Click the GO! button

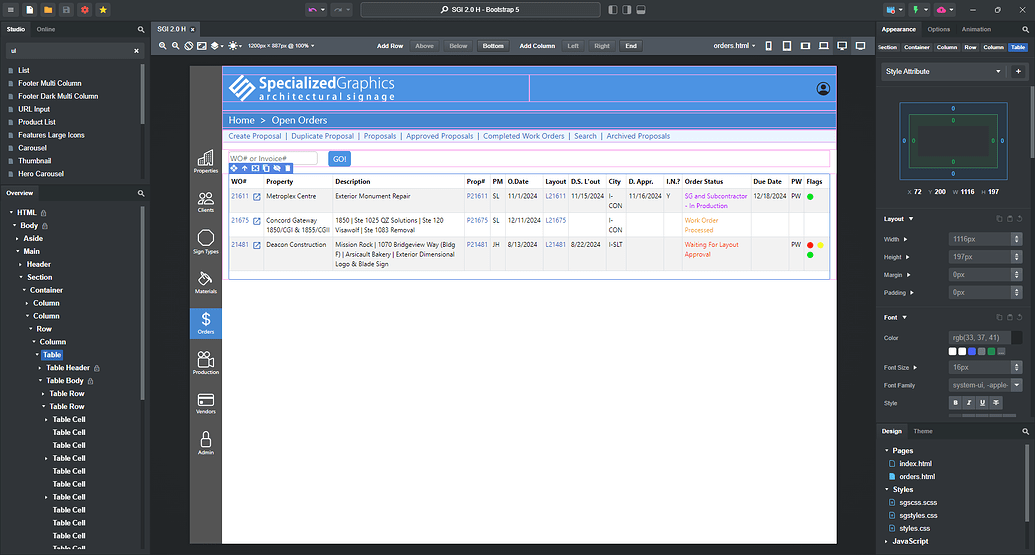(x=339, y=159)
